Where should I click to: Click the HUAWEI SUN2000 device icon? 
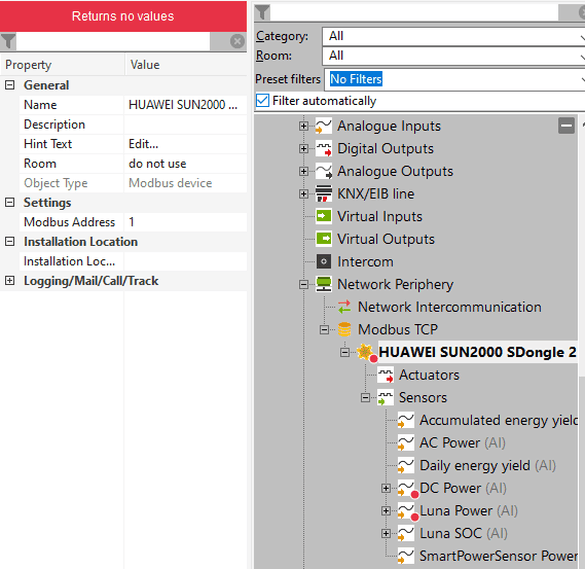(x=366, y=352)
